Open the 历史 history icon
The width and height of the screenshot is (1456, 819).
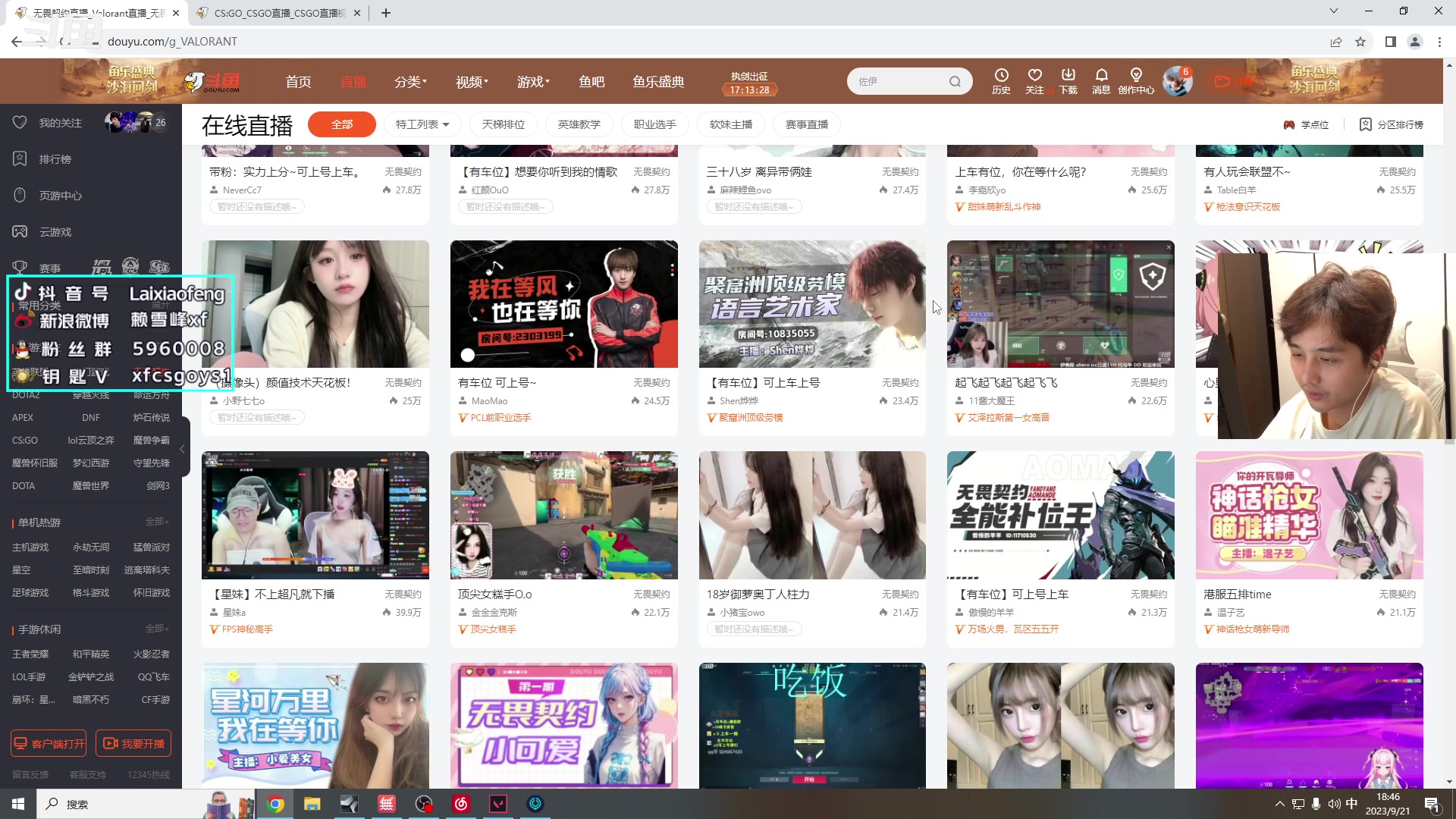click(1001, 80)
